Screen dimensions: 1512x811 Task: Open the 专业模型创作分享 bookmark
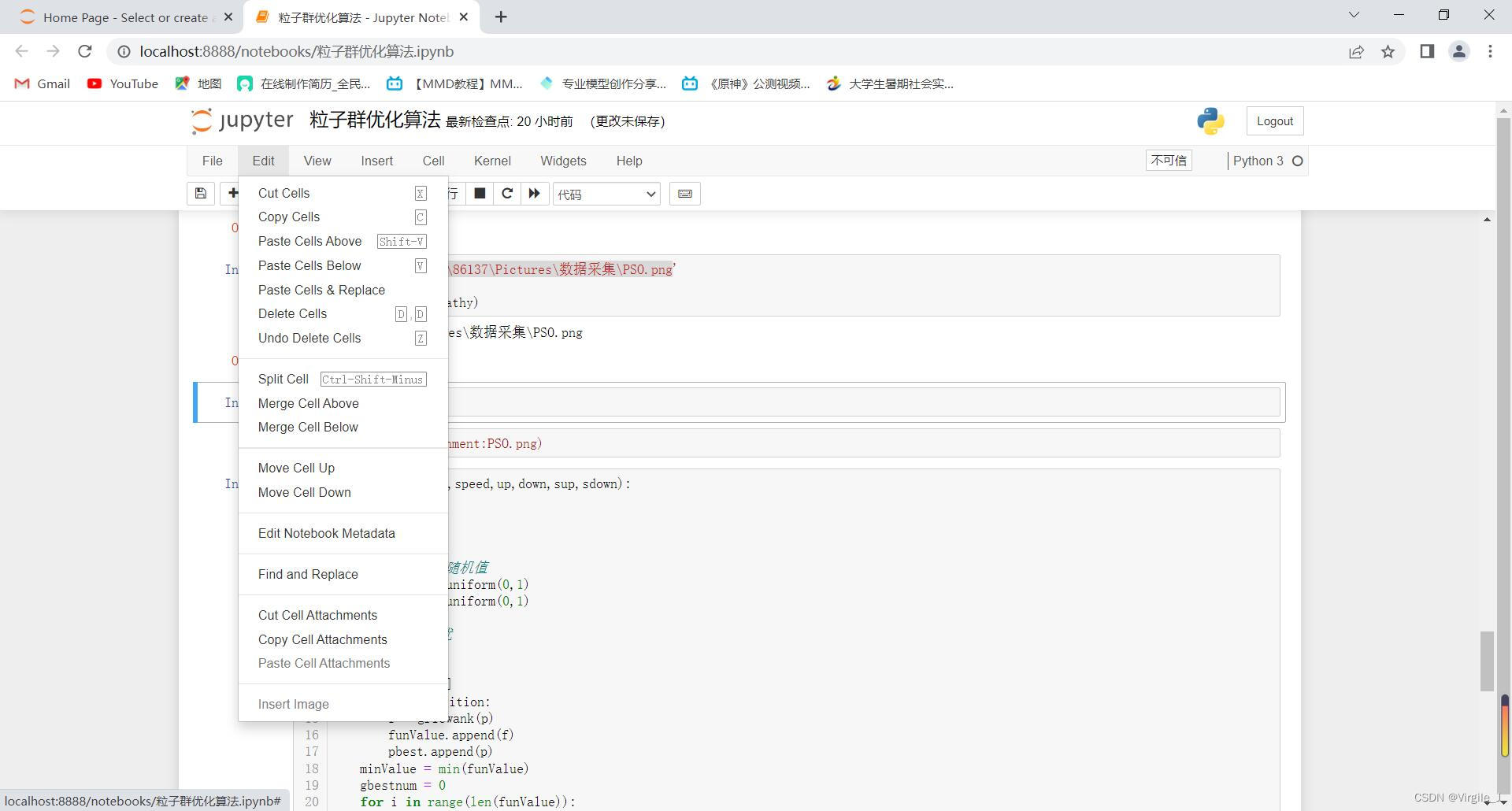[x=602, y=83]
